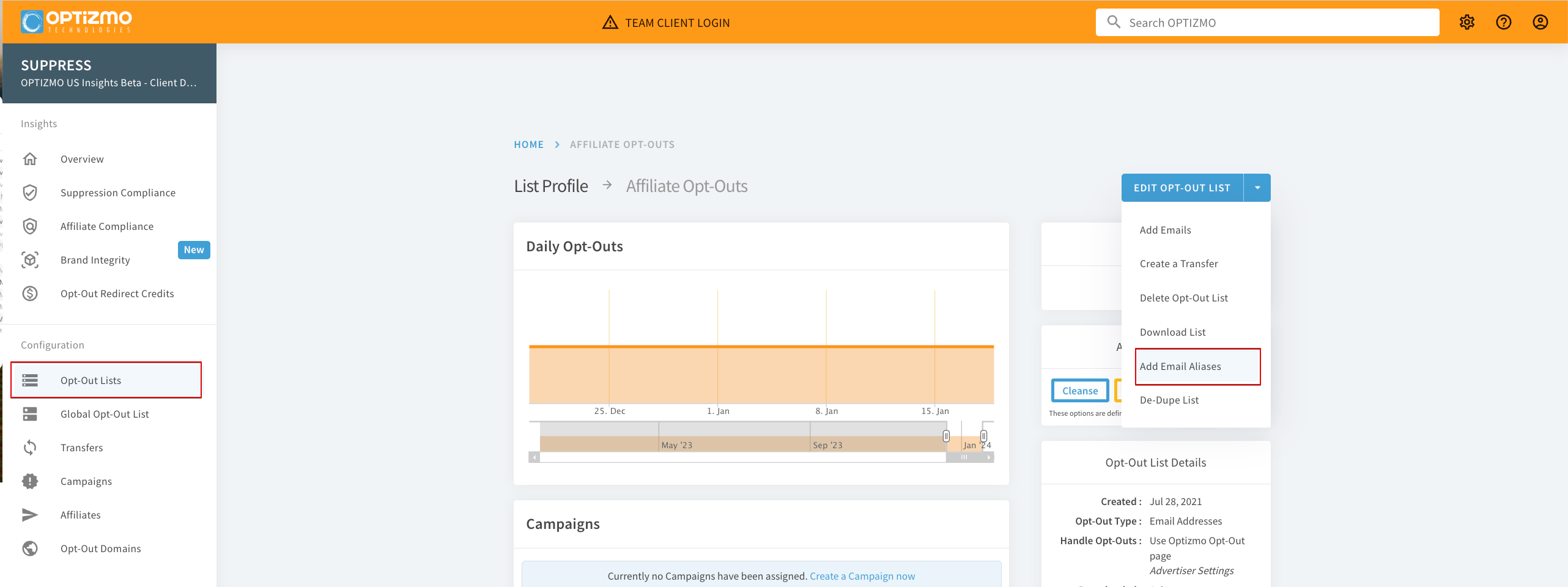
Task: Click the Optizmo Technologies logo
Action: click(x=76, y=21)
